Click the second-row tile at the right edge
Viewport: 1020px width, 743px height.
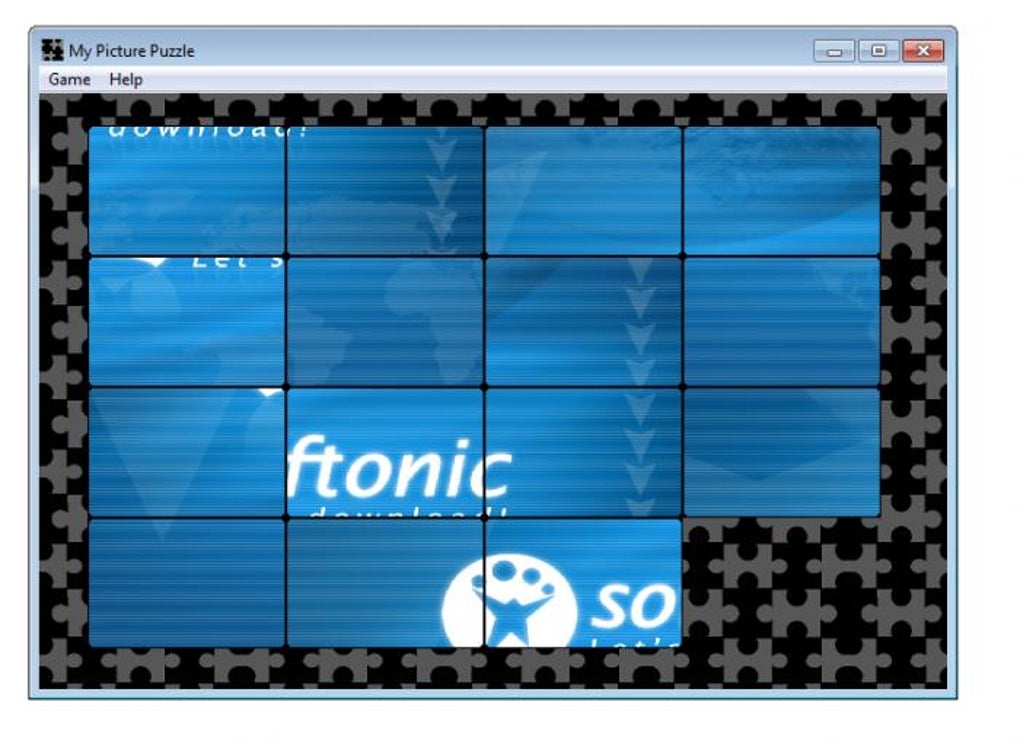(x=782, y=322)
